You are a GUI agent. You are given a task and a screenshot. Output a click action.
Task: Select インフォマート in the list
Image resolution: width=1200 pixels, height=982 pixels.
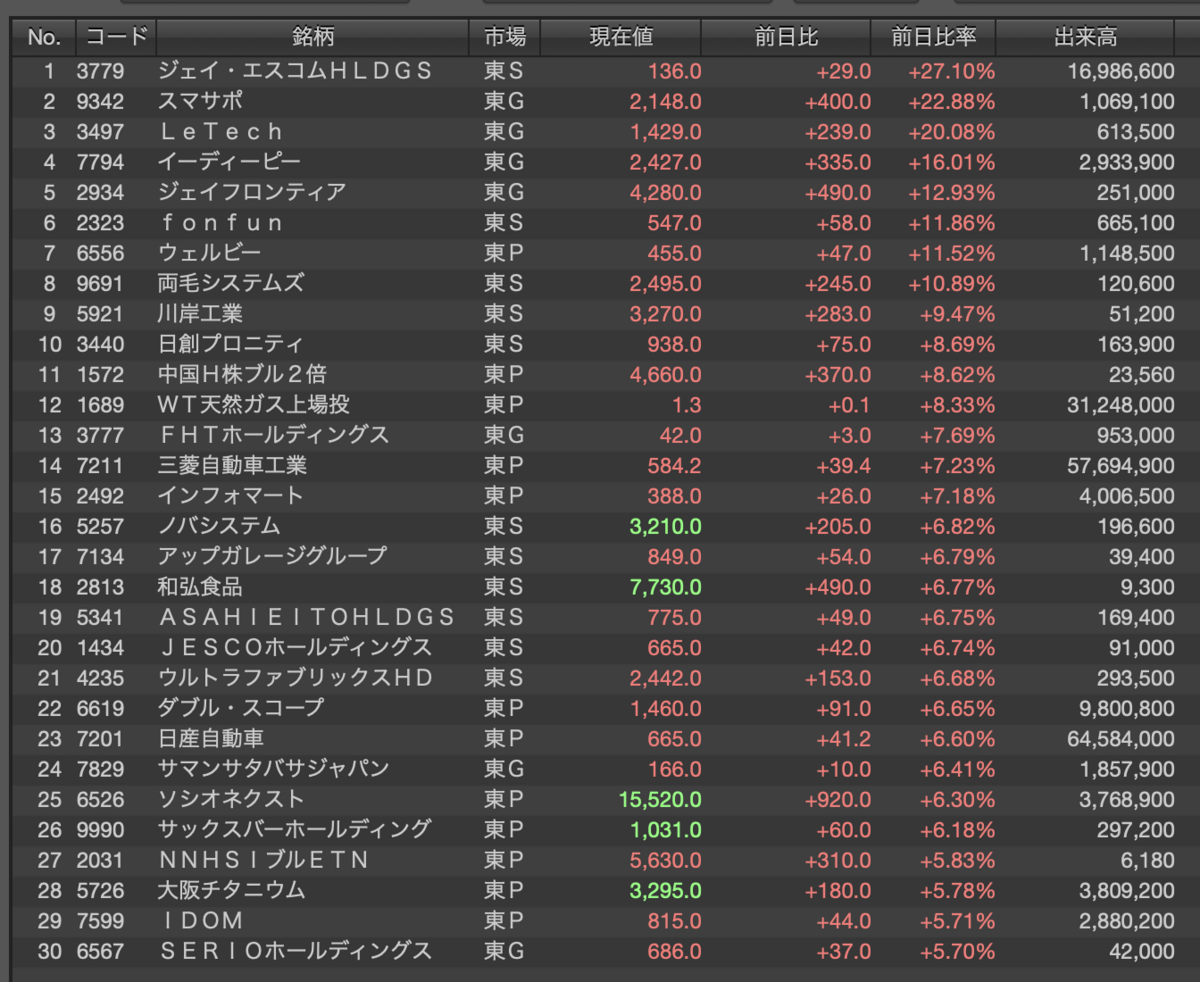pyautogui.click(x=230, y=495)
